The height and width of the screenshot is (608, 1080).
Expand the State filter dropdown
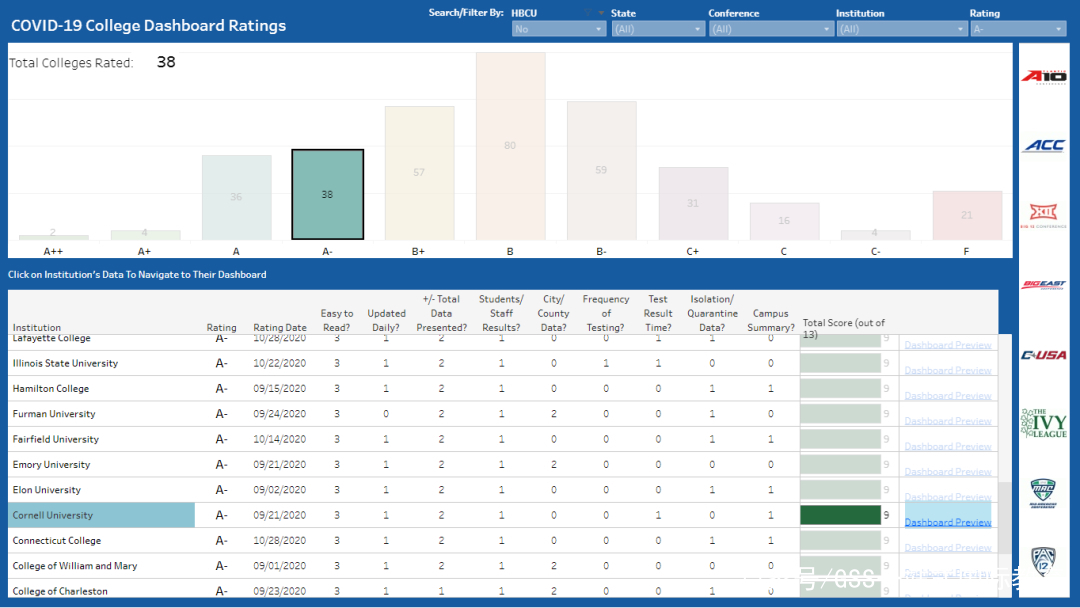(657, 30)
